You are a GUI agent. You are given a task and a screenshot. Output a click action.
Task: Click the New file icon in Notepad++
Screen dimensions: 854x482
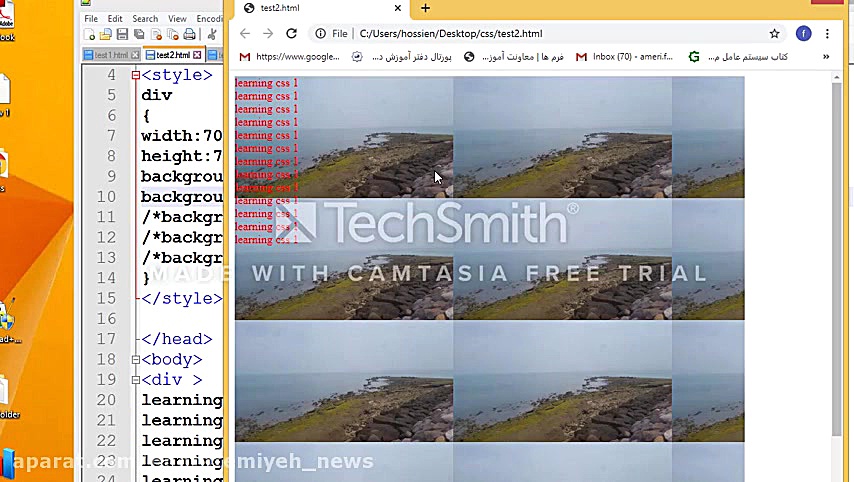89,35
